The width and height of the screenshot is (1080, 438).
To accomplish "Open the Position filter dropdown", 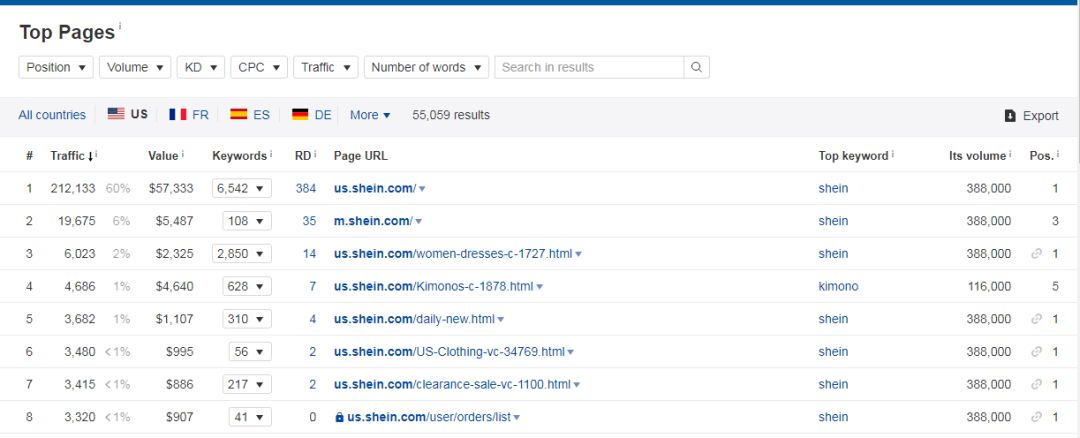I will pyautogui.click(x=56, y=67).
